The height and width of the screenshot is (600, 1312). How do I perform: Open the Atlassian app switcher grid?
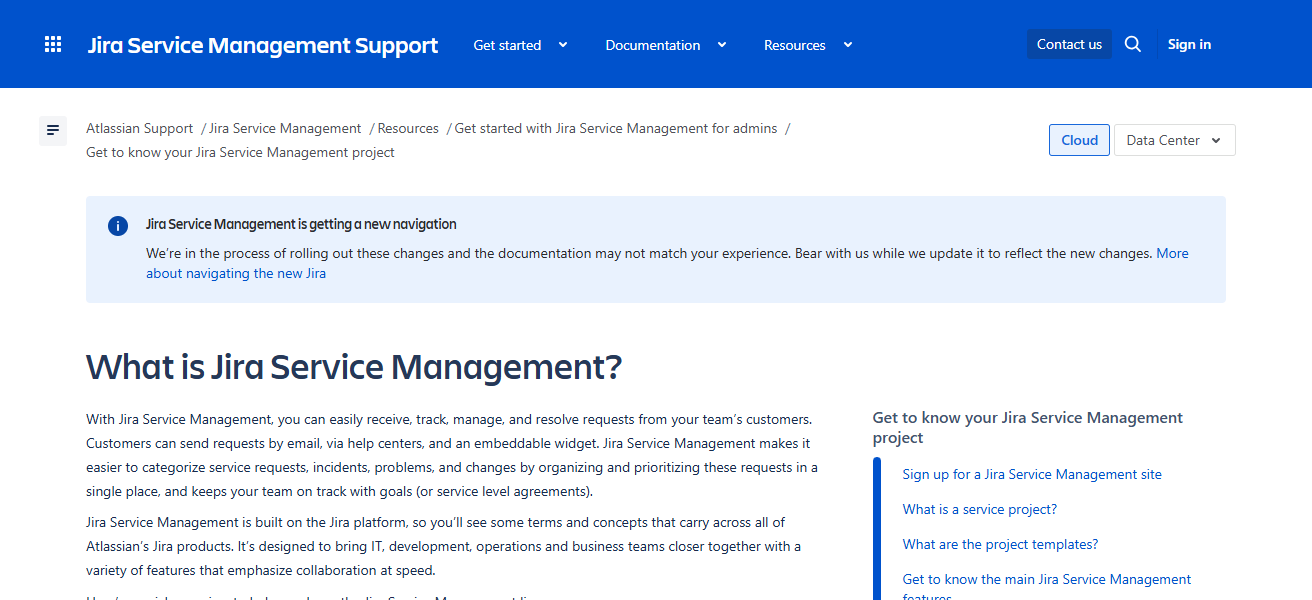[x=52, y=43]
